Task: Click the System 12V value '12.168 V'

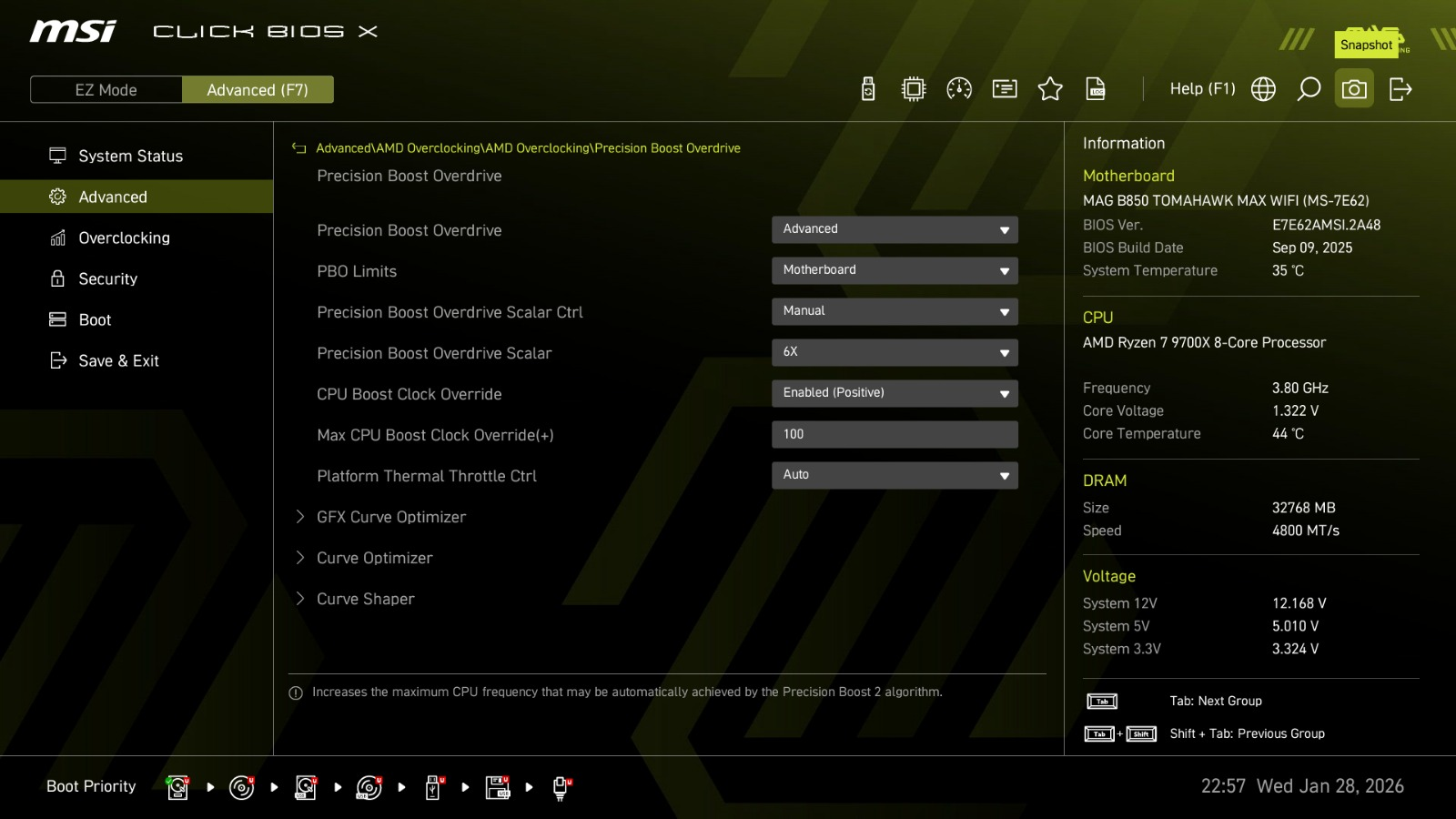Action: [x=1299, y=603]
